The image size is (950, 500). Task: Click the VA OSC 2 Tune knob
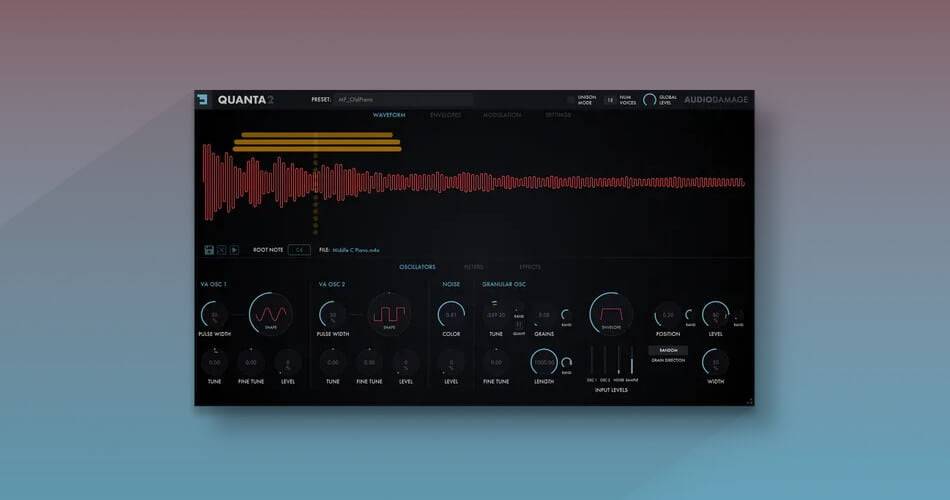coord(333,362)
